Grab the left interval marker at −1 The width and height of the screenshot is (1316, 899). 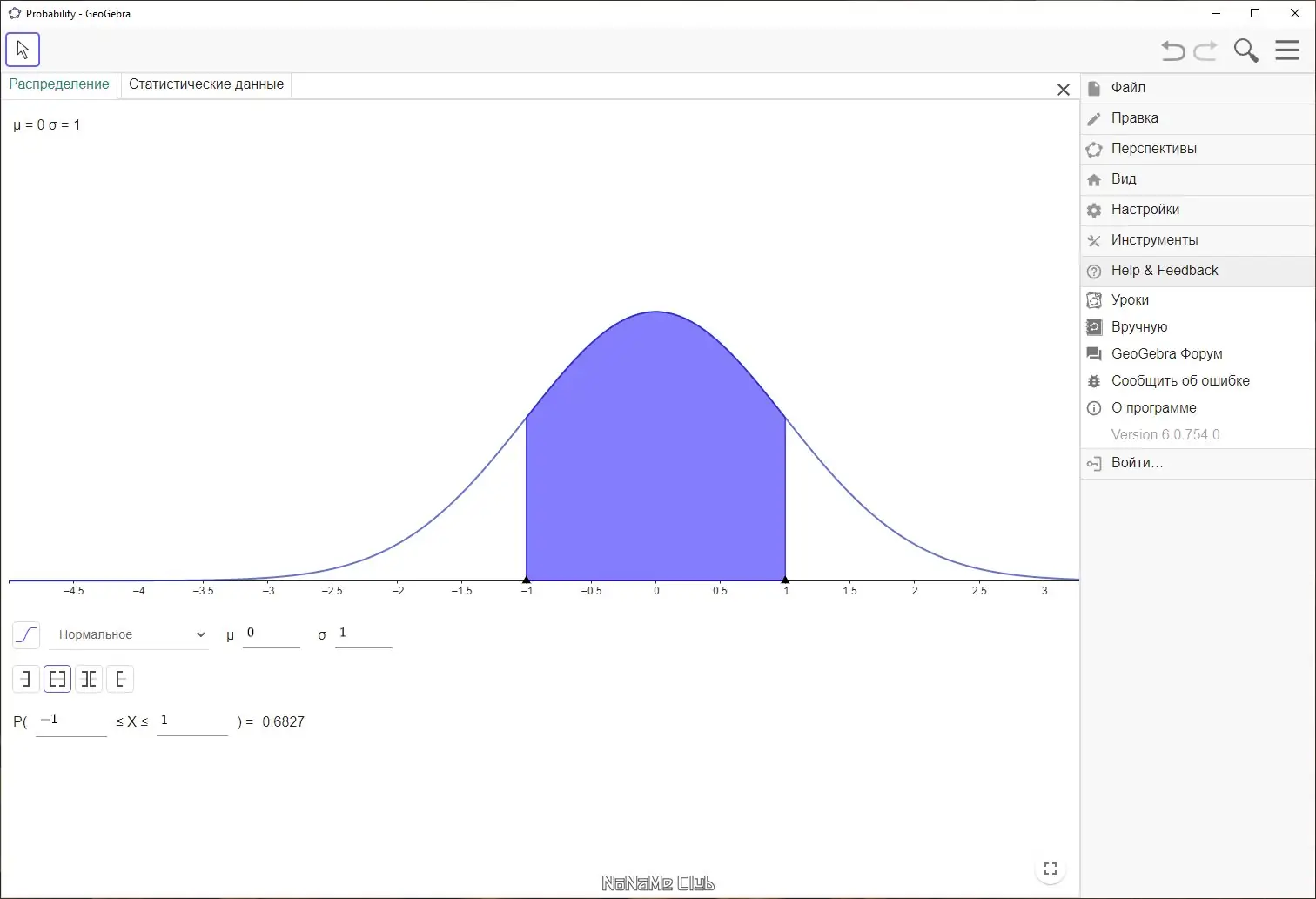526,579
